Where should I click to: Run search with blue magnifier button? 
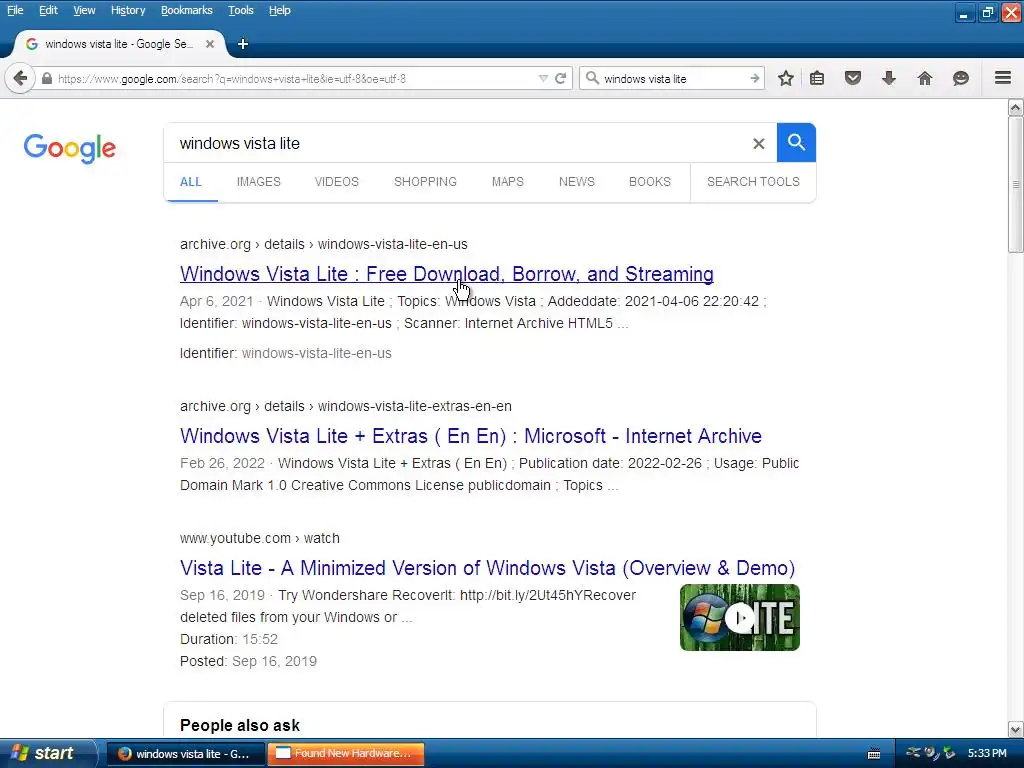(796, 142)
